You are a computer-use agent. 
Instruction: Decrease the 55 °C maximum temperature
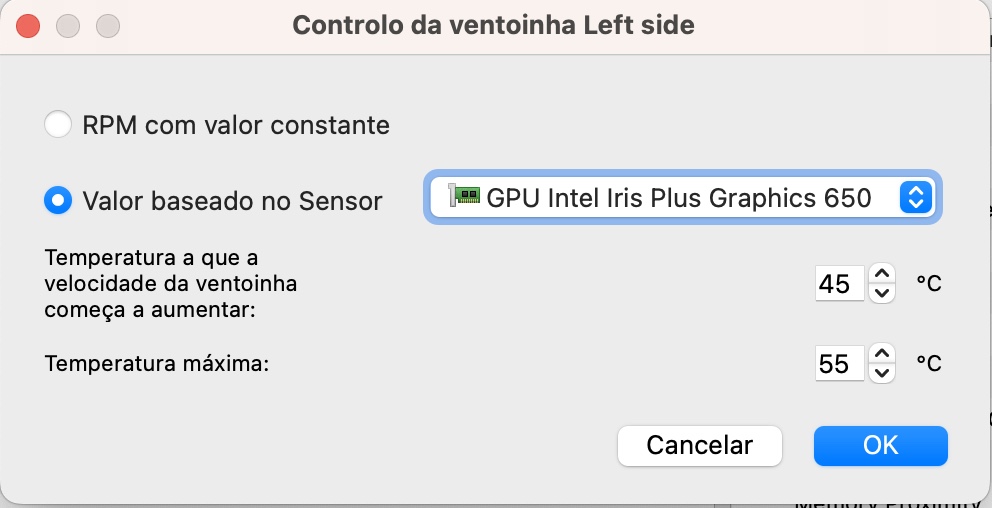click(x=881, y=373)
